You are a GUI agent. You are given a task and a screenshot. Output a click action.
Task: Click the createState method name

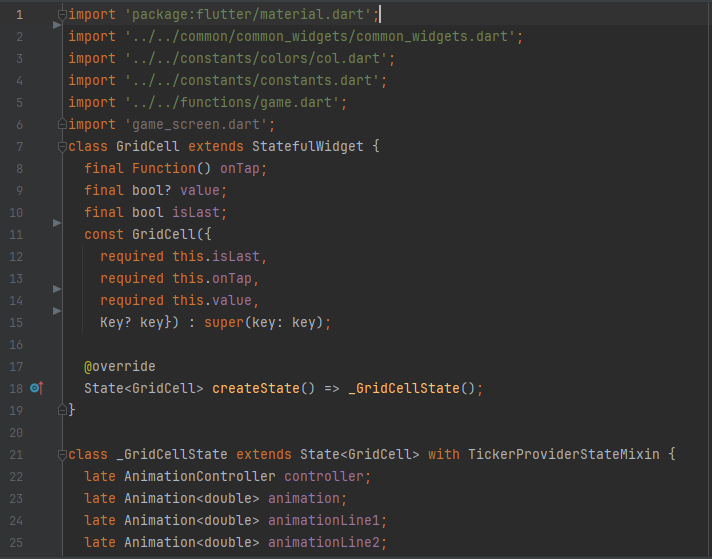256,388
